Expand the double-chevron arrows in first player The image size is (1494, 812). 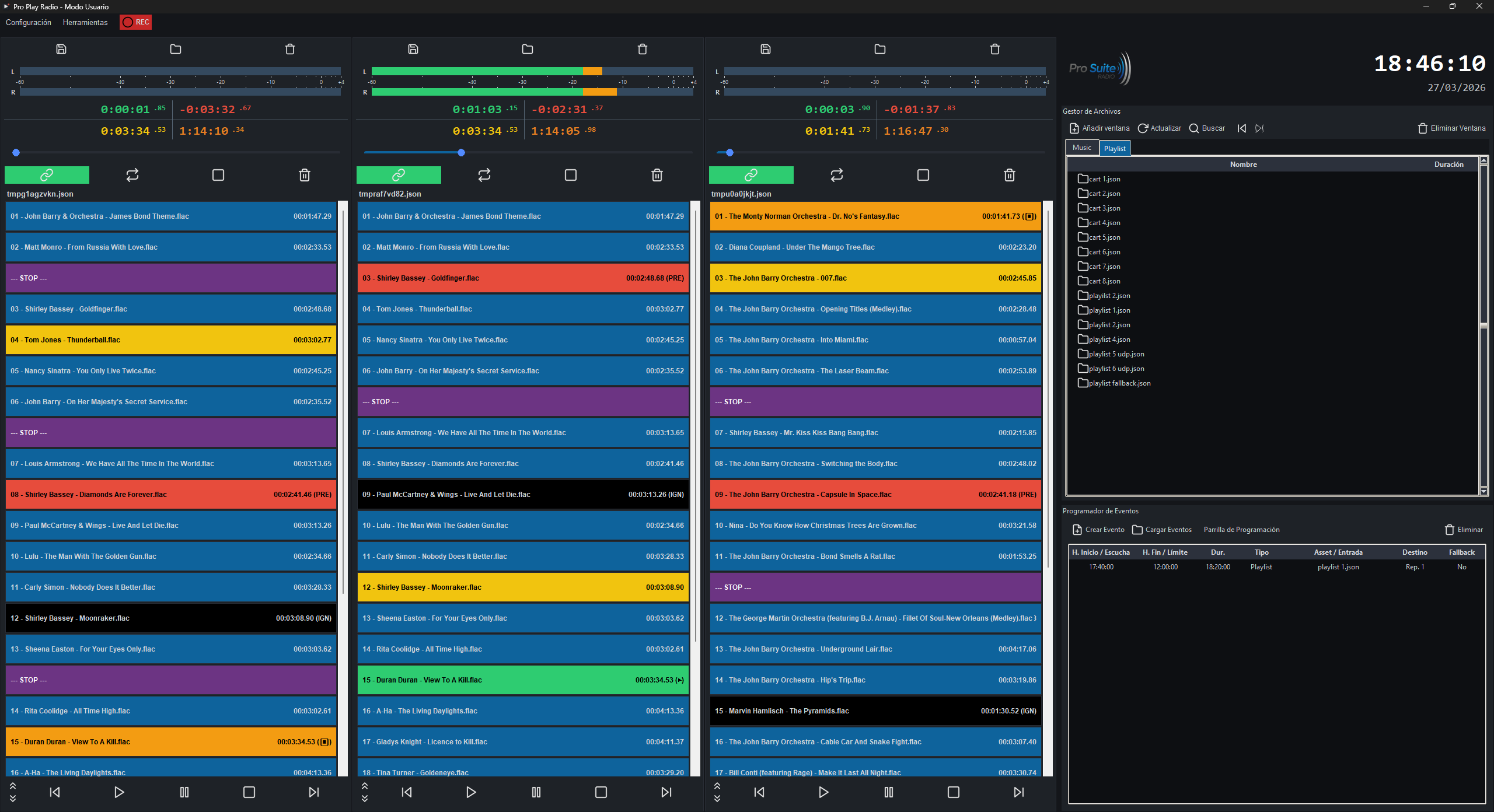click(x=13, y=792)
